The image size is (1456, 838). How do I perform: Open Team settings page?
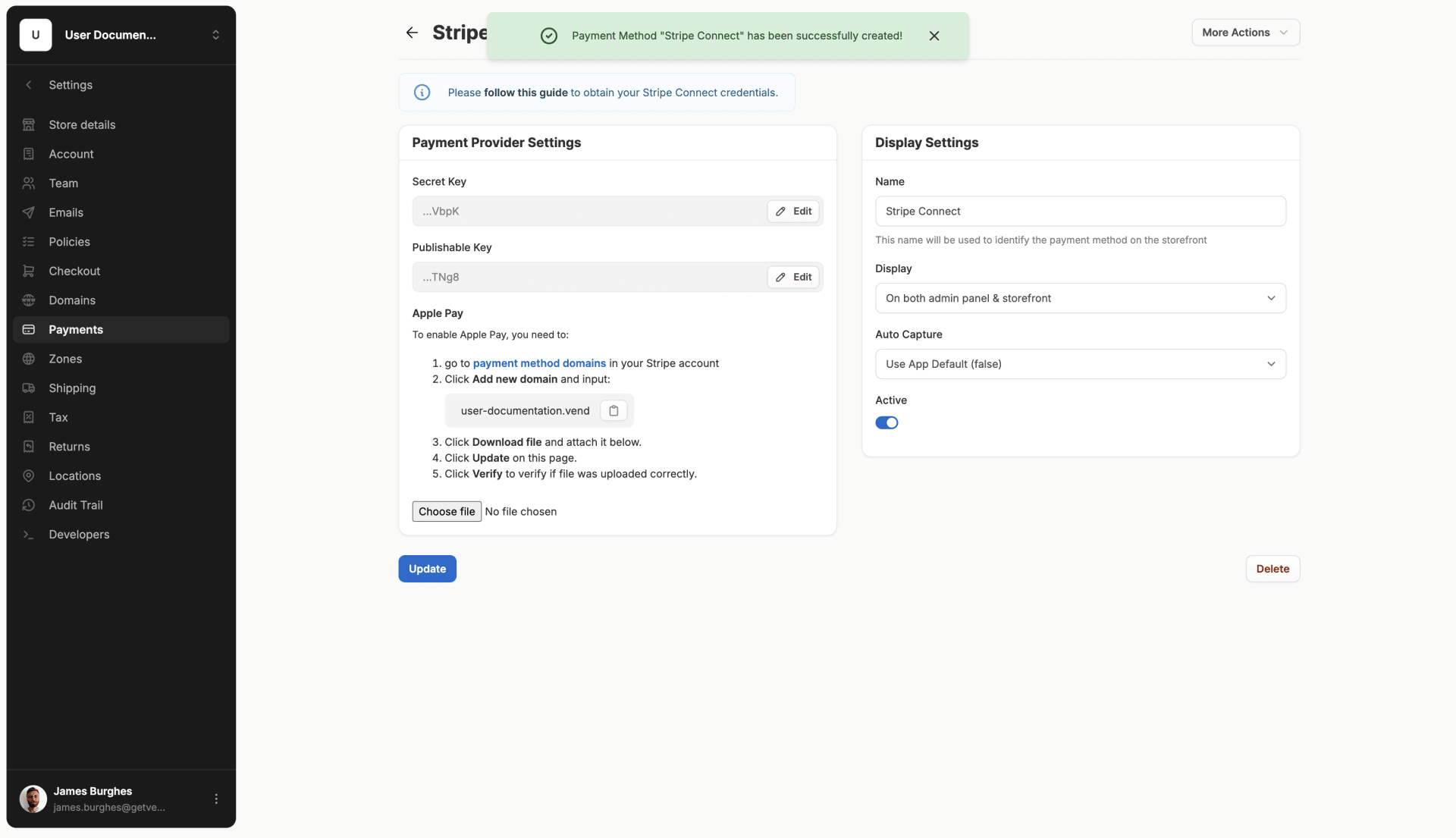pos(121,183)
